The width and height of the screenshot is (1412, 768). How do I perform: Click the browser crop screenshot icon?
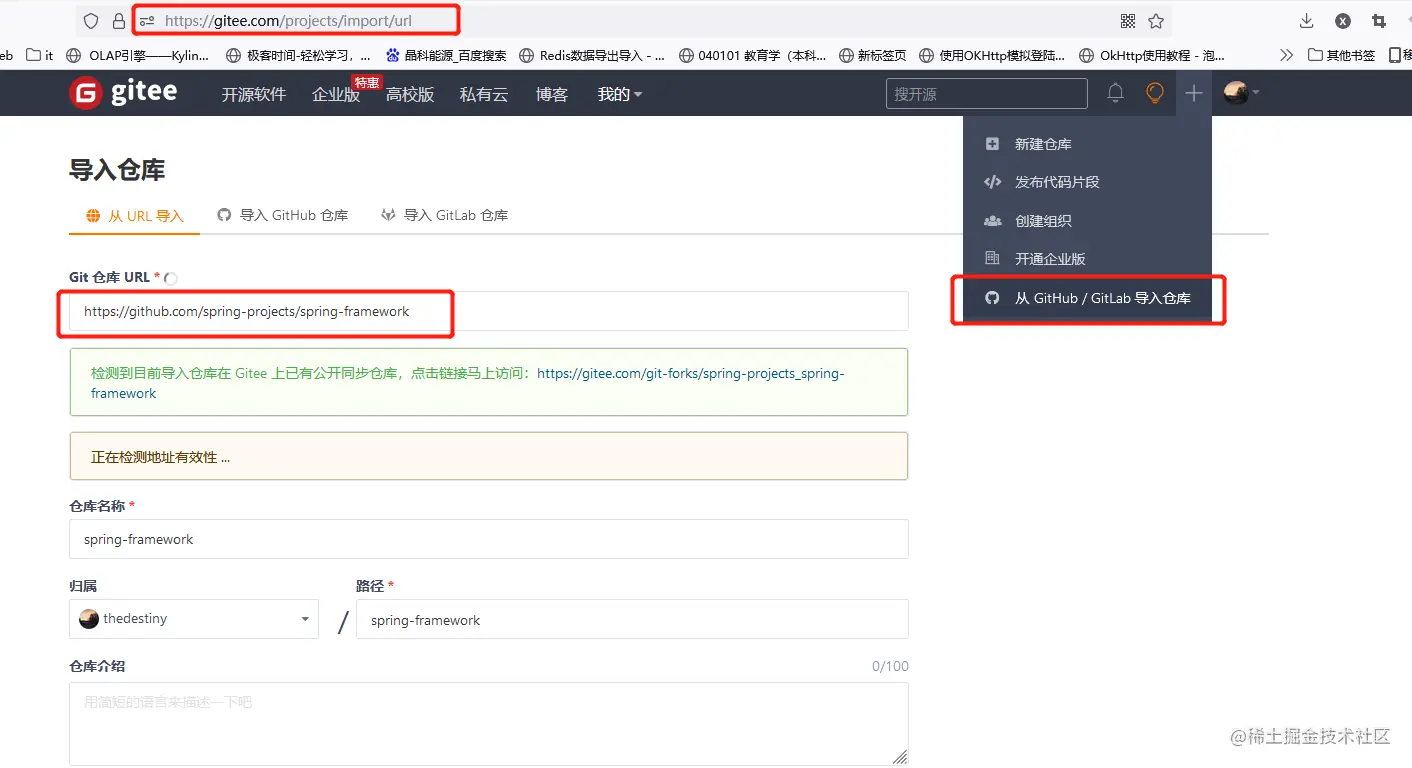pos(1379,21)
